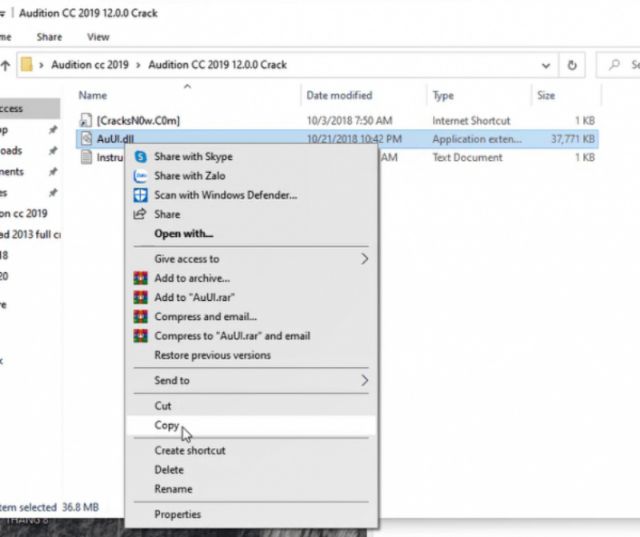Click the Up arrow navigation icon

click(x=5, y=65)
